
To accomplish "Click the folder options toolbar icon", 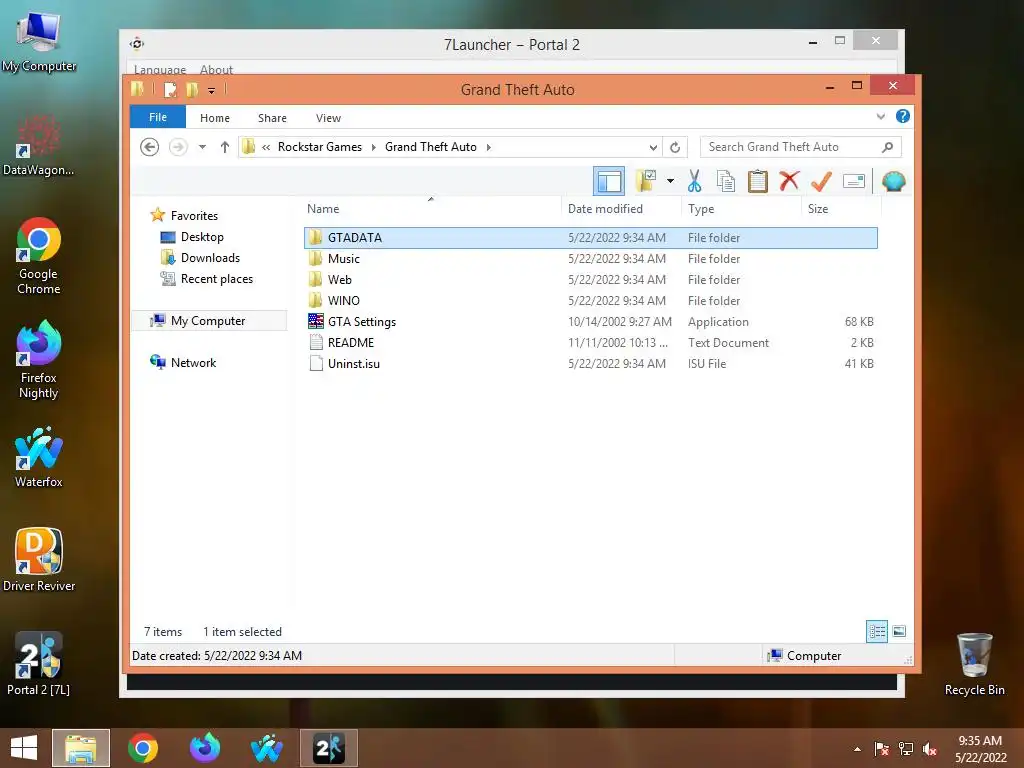I will [x=646, y=181].
